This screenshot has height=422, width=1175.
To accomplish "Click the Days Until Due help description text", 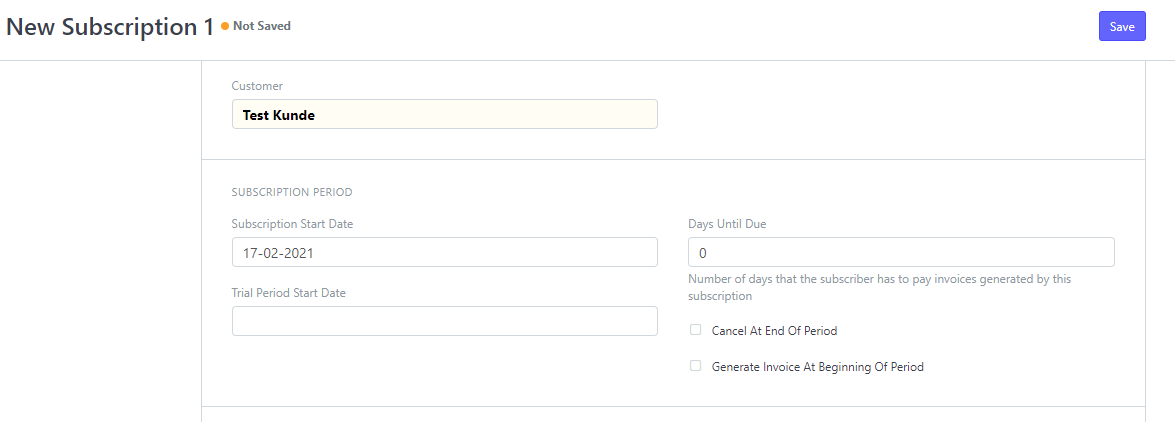I will pyautogui.click(x=880, y=287).
